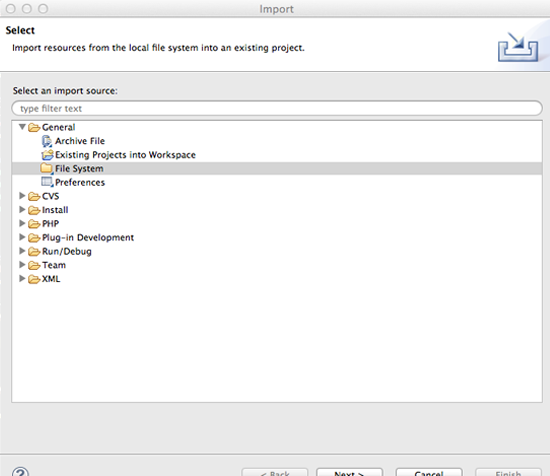Click the CVS folder icon

click(34, 196)
